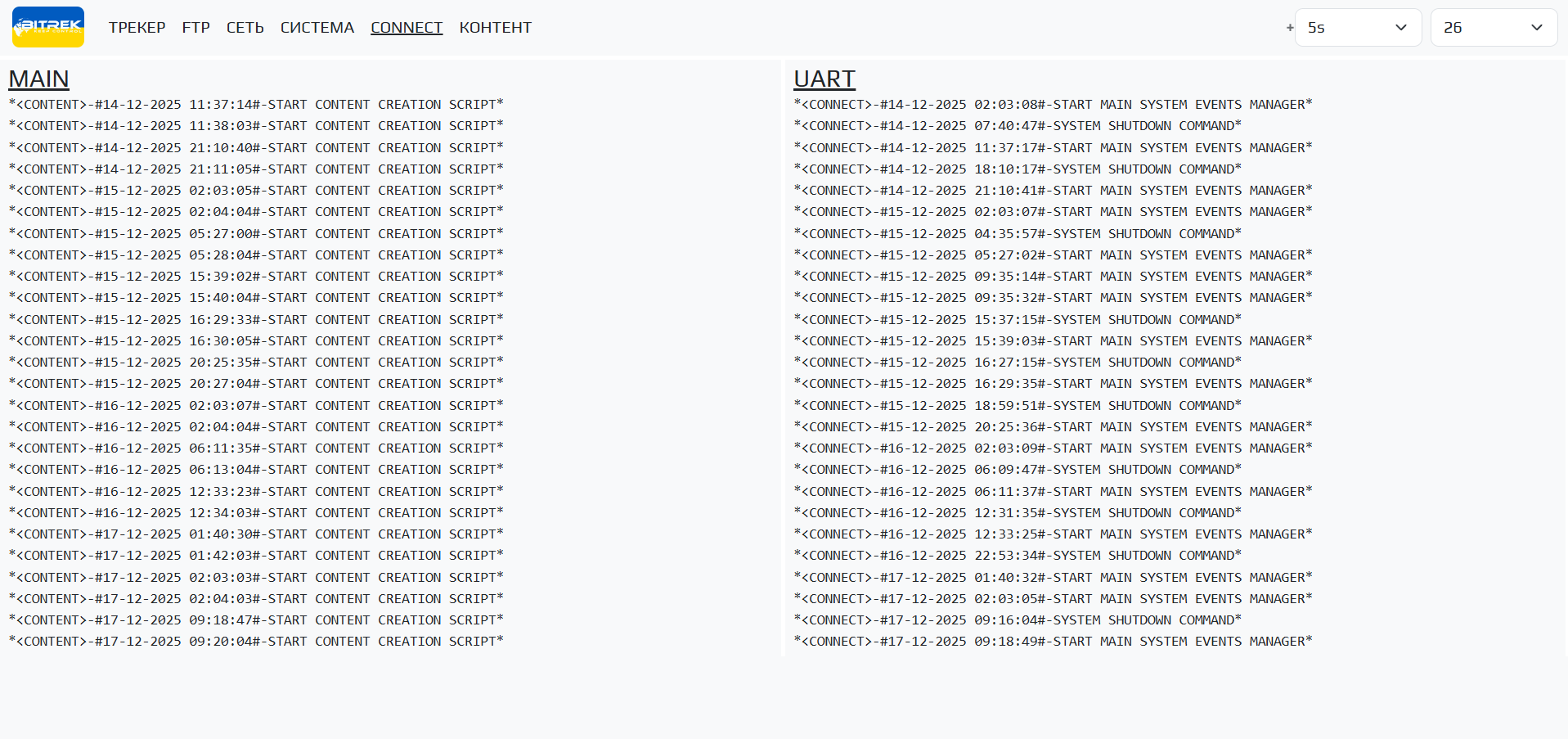Open the СЕТЬ menu page
This screenshot has height=739, width=1568.
pos(245,28)
